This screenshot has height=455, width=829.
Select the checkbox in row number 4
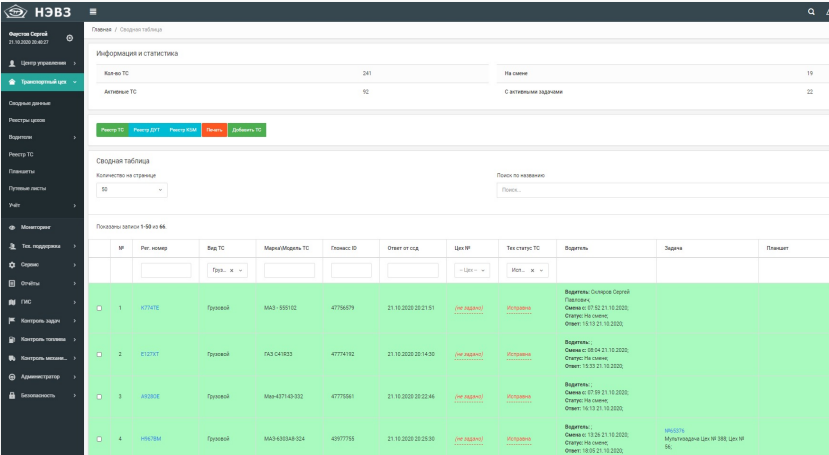[x=99, y=439]
